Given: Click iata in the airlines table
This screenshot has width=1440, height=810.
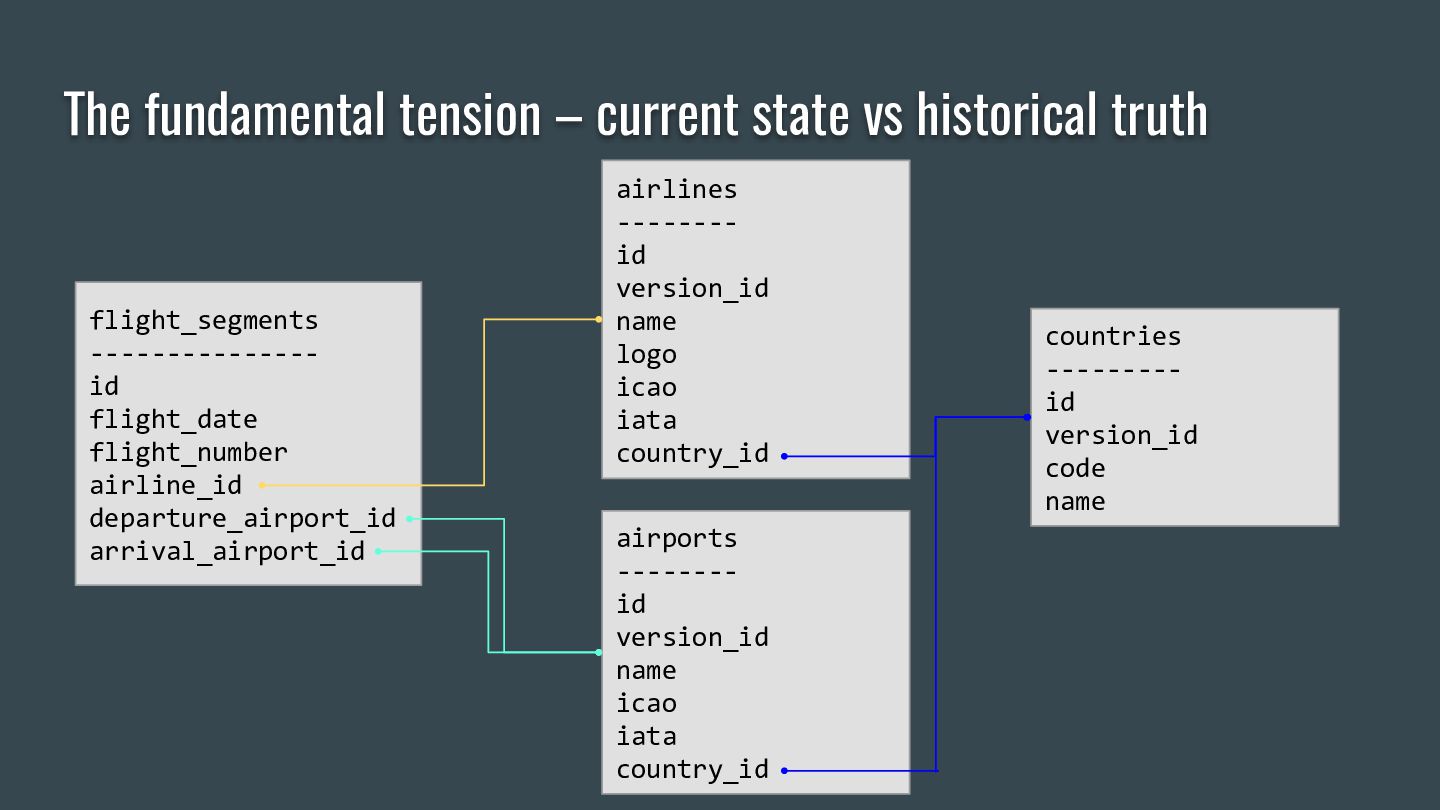Looking at the screenshot, I should coord(646,421).
